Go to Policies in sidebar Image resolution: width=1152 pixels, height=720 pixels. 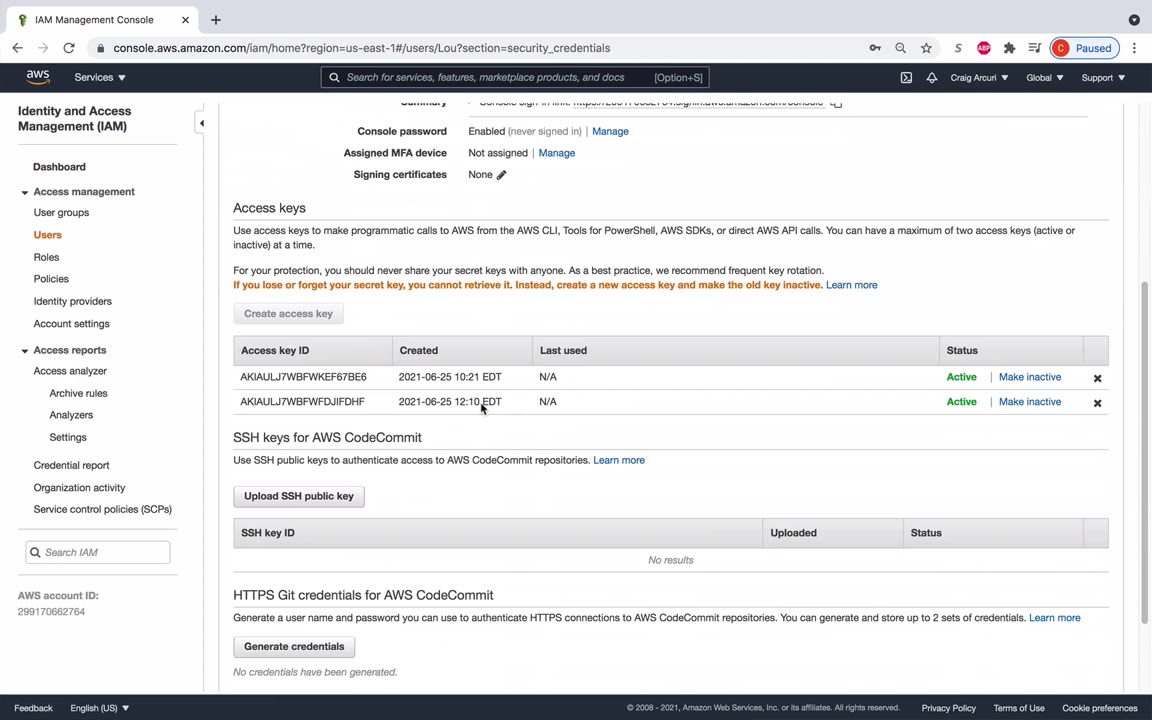point(51,279)
